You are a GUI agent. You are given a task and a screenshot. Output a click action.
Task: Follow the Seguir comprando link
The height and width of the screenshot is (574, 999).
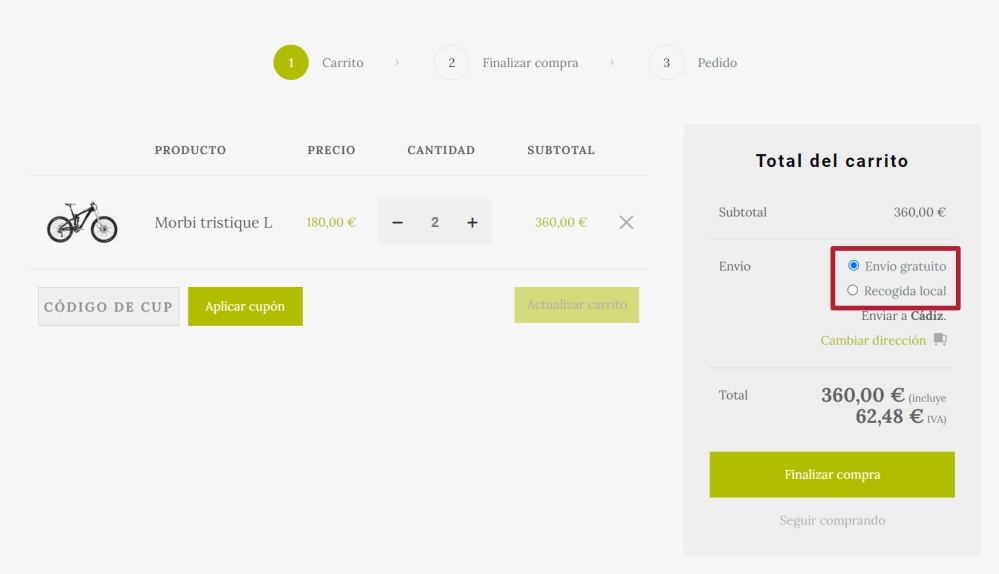coord(832,521)
